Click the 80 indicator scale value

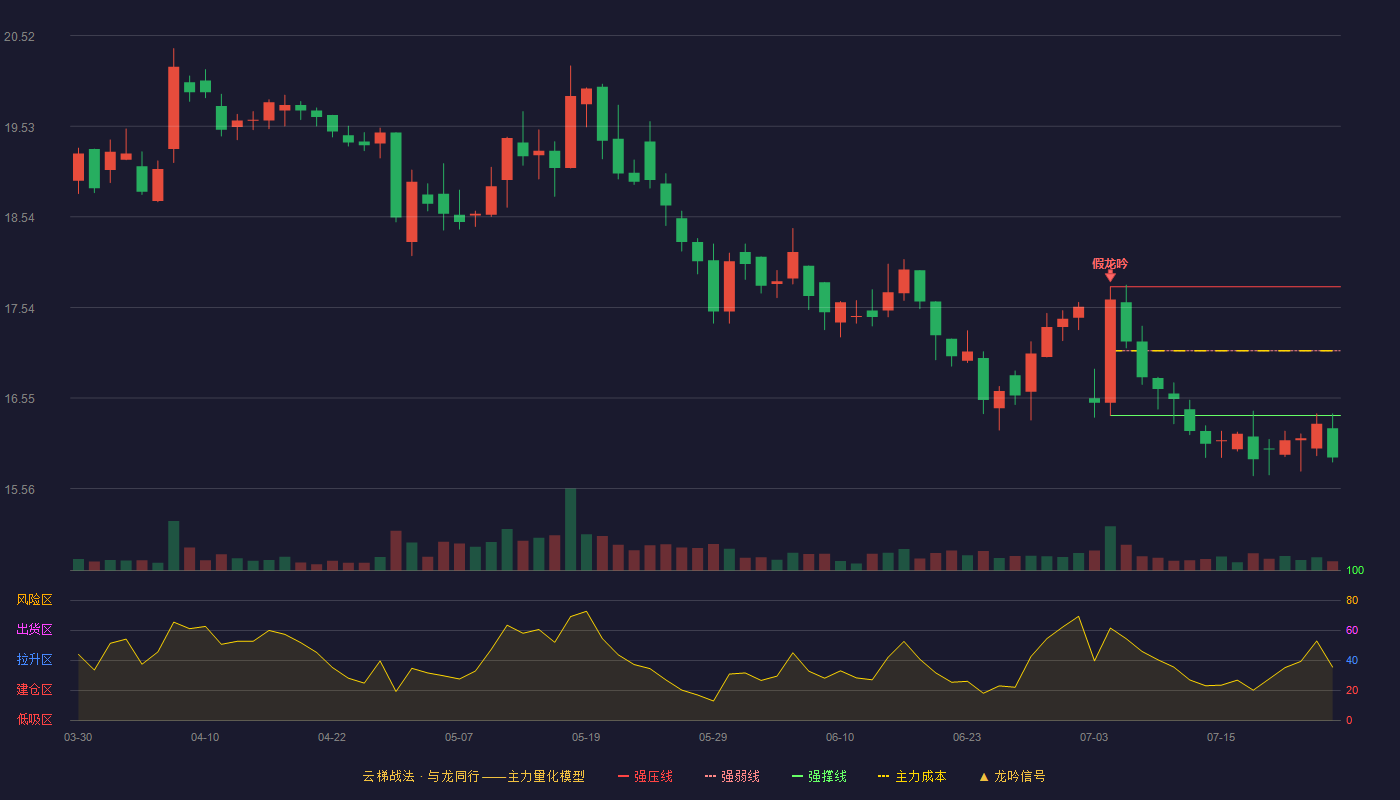(1352, 600)
